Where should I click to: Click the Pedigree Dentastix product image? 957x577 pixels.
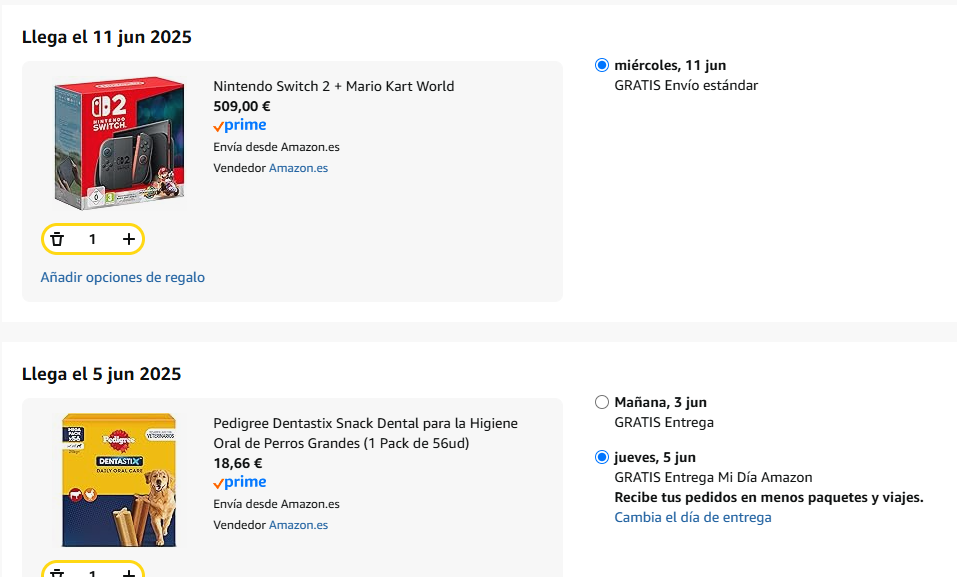[x=119, y=480]
